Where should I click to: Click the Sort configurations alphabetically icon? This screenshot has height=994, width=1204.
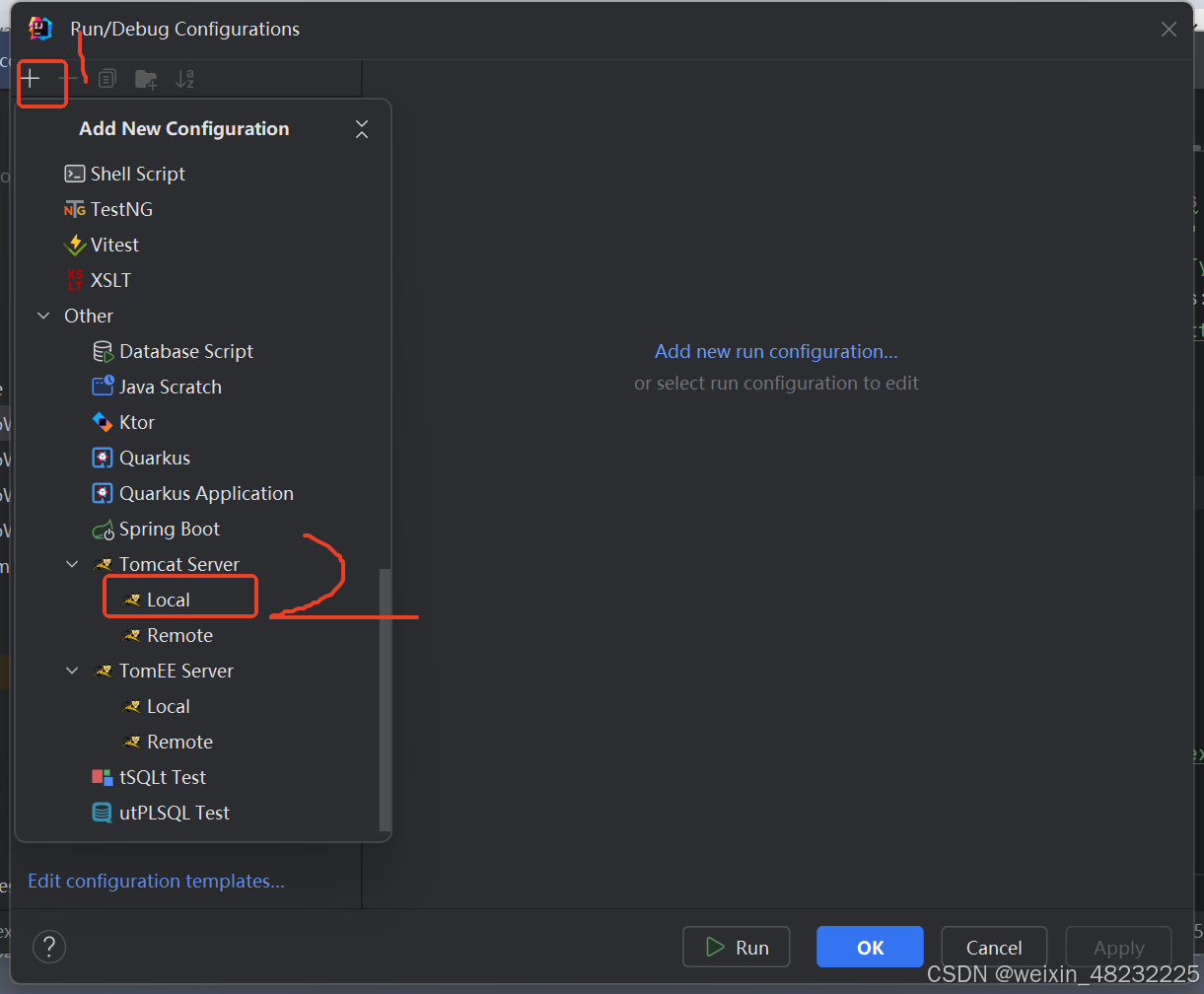[x=184, y=79]
